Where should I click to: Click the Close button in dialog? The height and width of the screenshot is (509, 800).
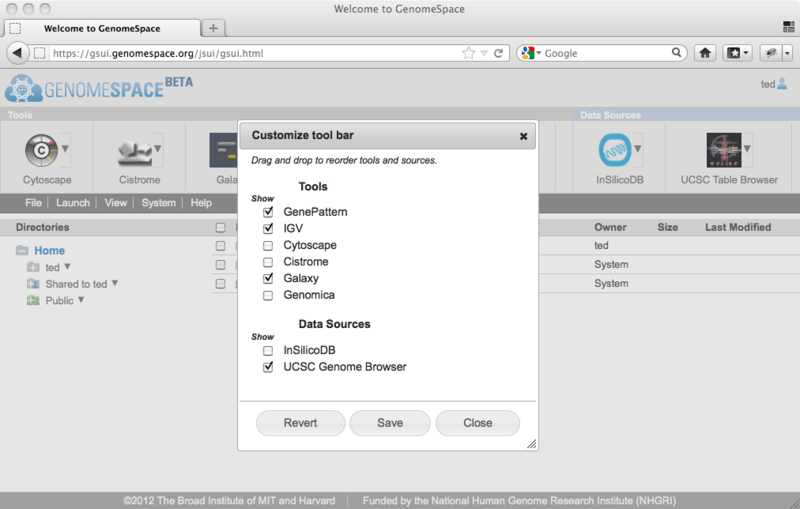click(478, 423)
